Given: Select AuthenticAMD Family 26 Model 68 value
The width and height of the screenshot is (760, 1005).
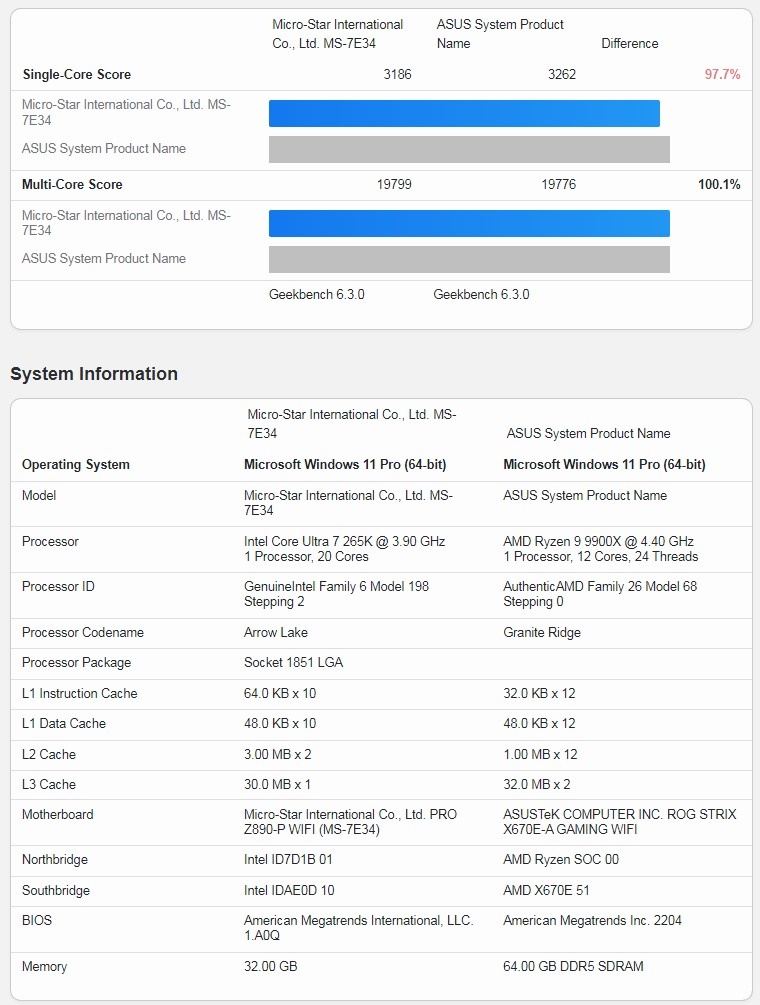Looking at the screenshot, I should (600, 594).
